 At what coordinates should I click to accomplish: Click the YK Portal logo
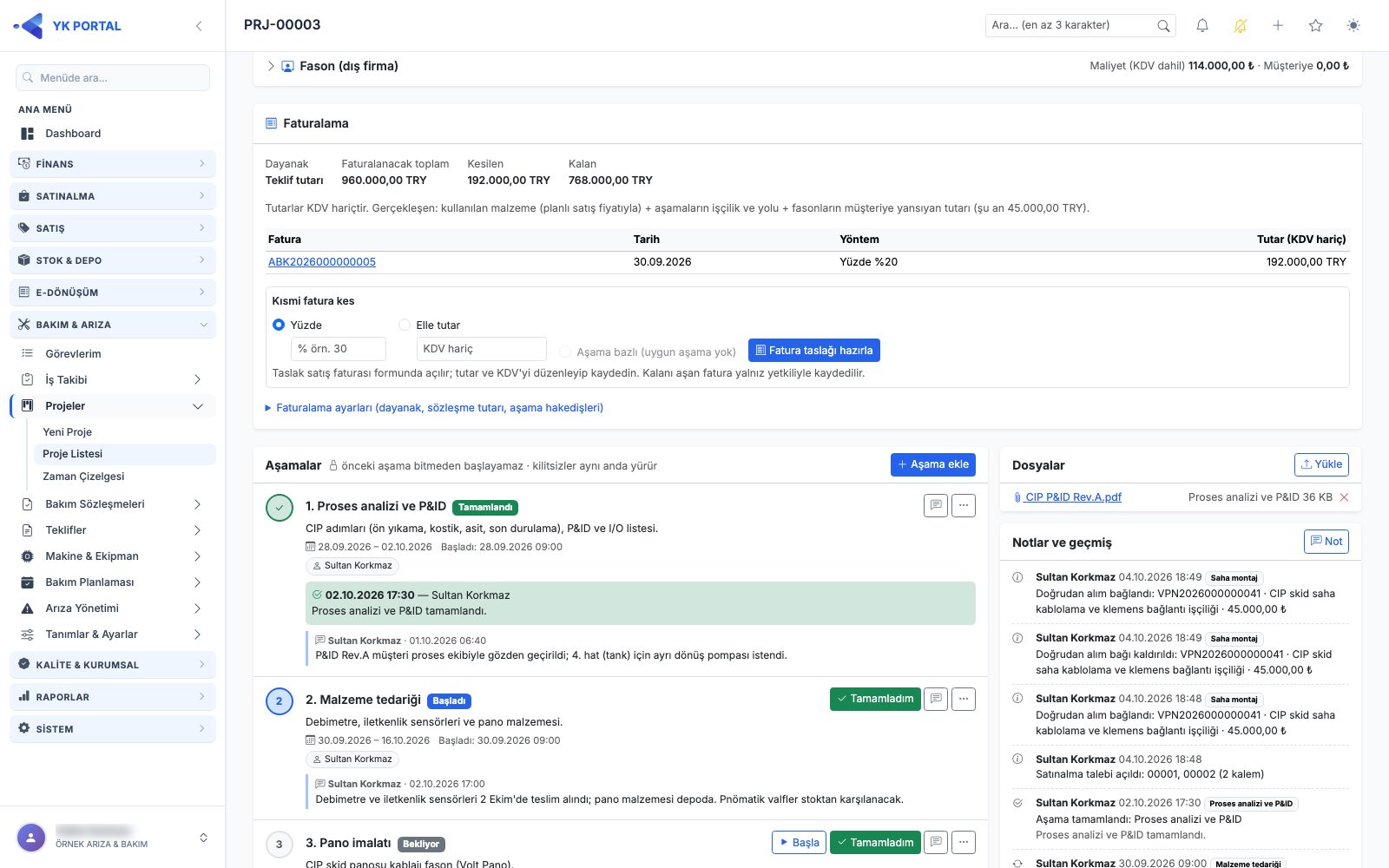pos(68,26)
